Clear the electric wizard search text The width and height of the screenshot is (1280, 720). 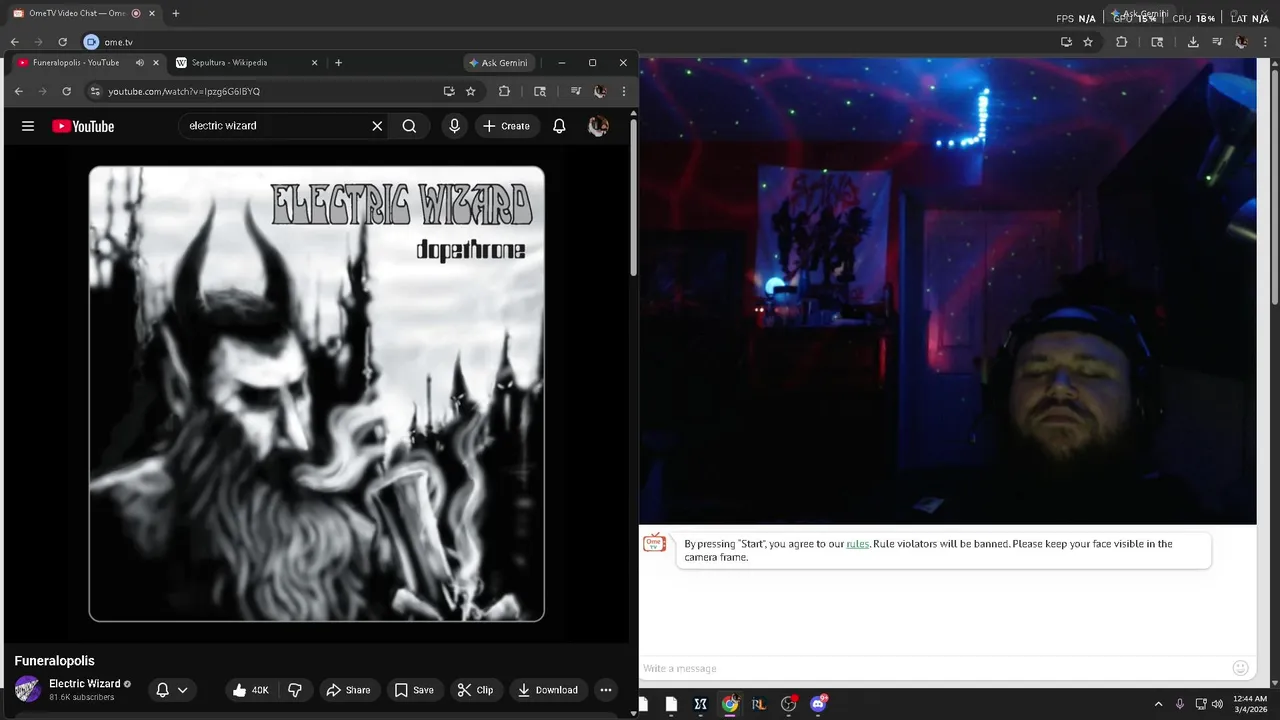(377, 126)
